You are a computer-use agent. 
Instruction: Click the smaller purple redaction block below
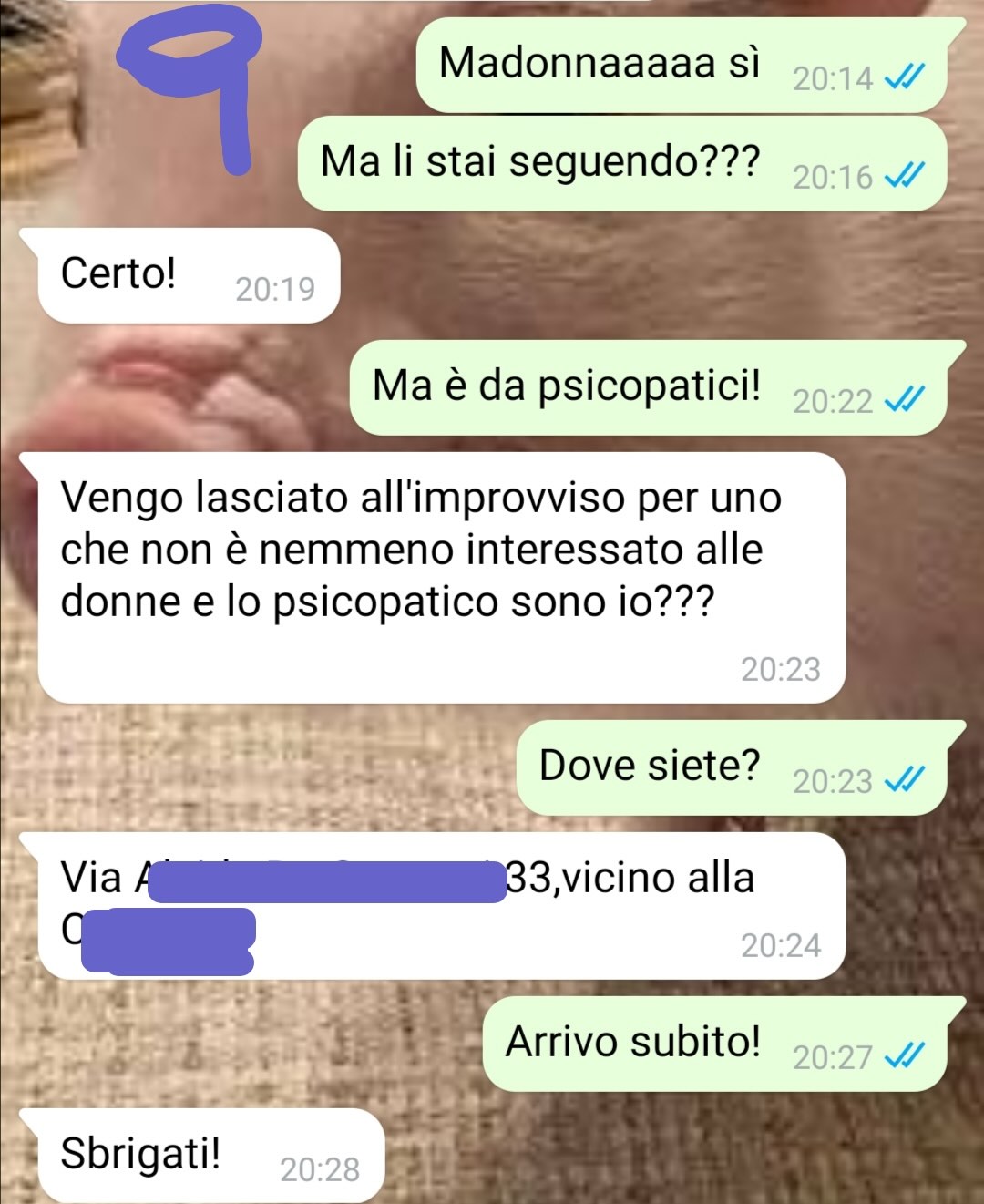pyautogui.click(x=169, y=942)
